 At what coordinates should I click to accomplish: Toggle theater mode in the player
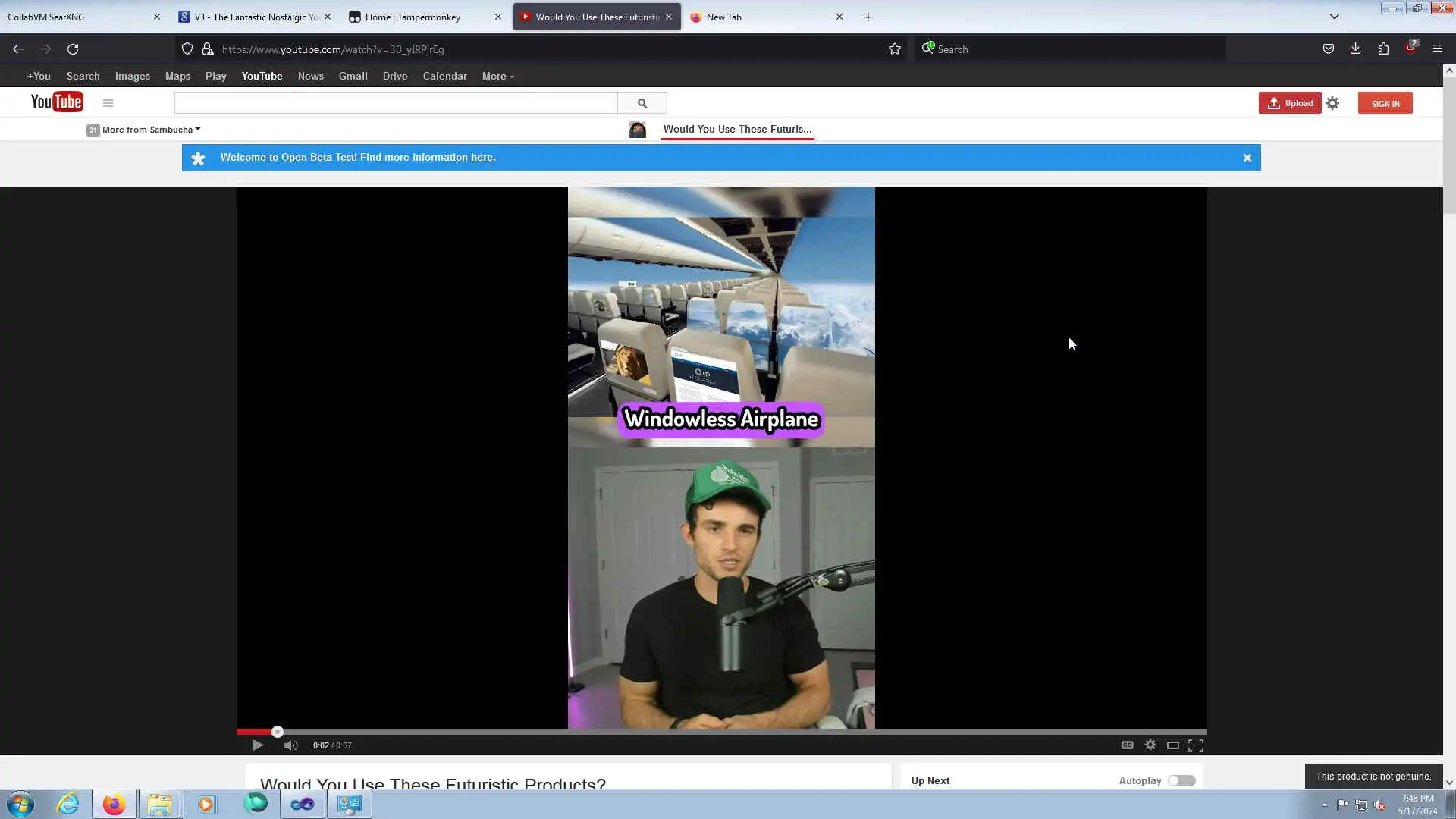tap(1172, 745)
